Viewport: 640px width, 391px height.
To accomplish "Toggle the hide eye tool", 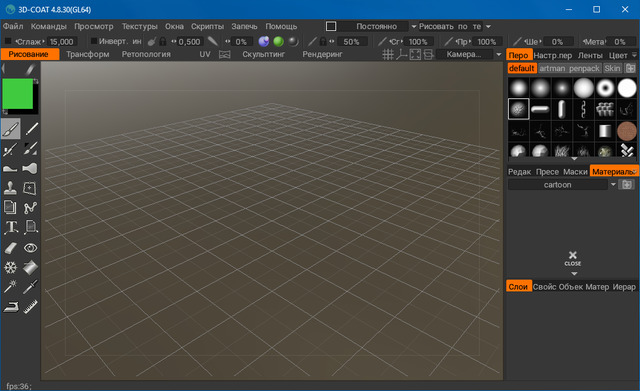I will tap(30, 248).
